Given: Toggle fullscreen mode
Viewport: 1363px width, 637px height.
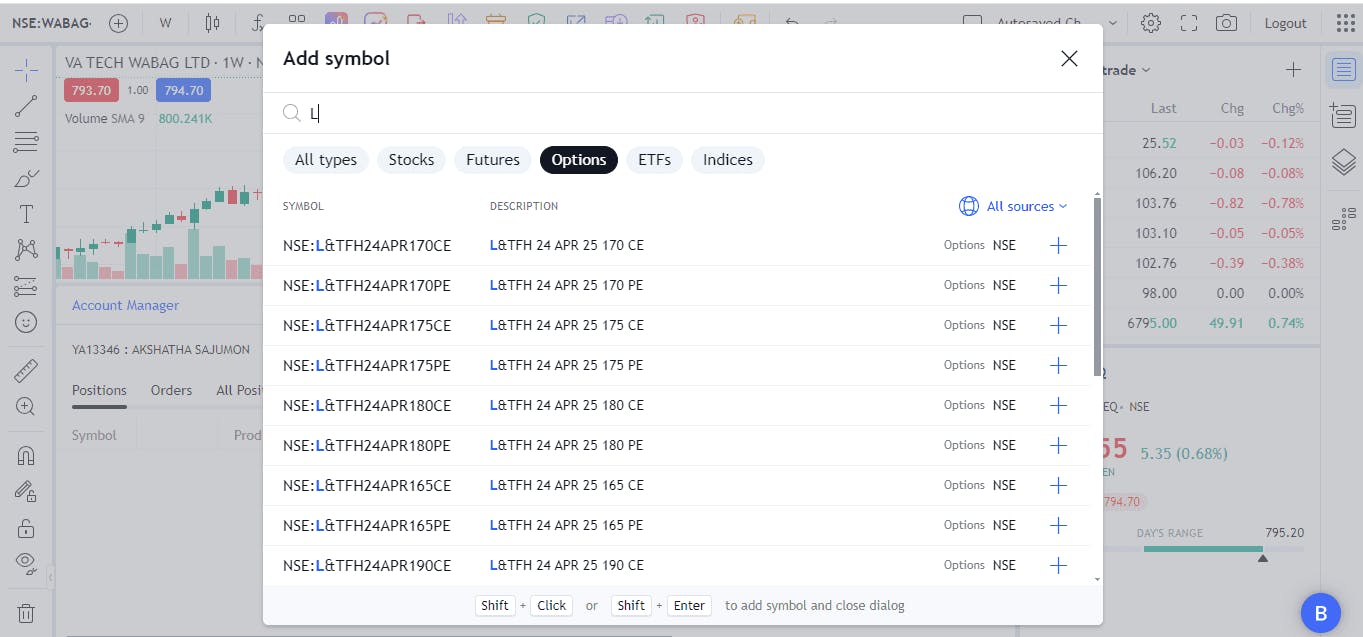Looking at the screenshot, I should point(1189,23).
